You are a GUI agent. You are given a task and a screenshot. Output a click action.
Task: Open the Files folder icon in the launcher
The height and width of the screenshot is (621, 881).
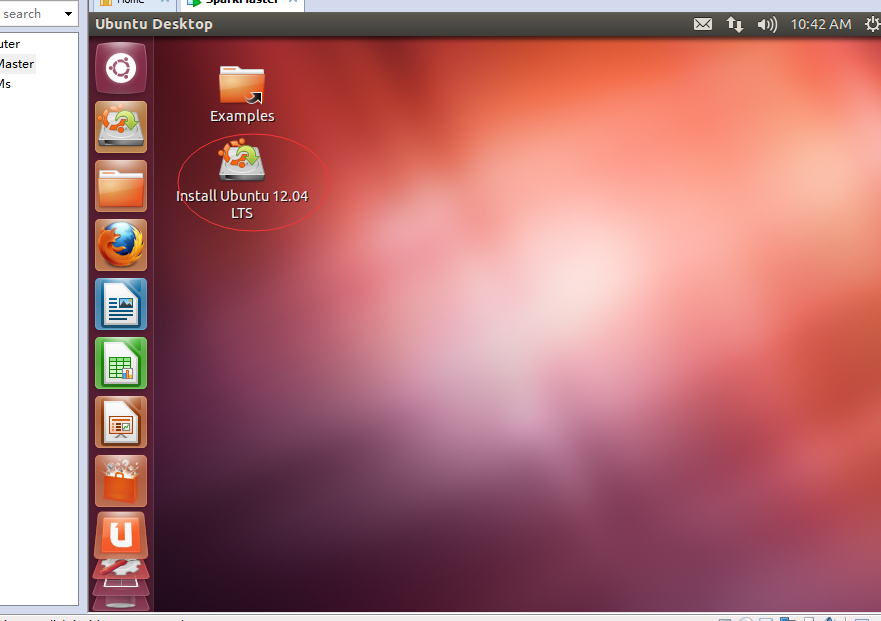[121, 186]
